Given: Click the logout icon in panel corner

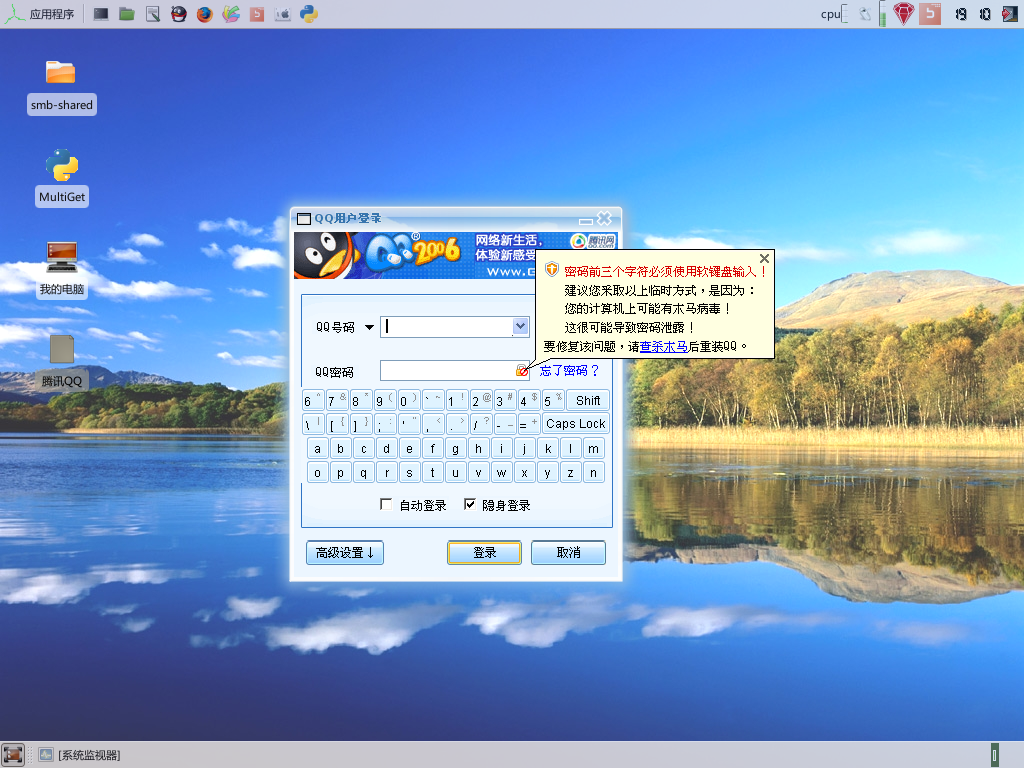Looking at the screenshot, I should (x=1010, y=14).
